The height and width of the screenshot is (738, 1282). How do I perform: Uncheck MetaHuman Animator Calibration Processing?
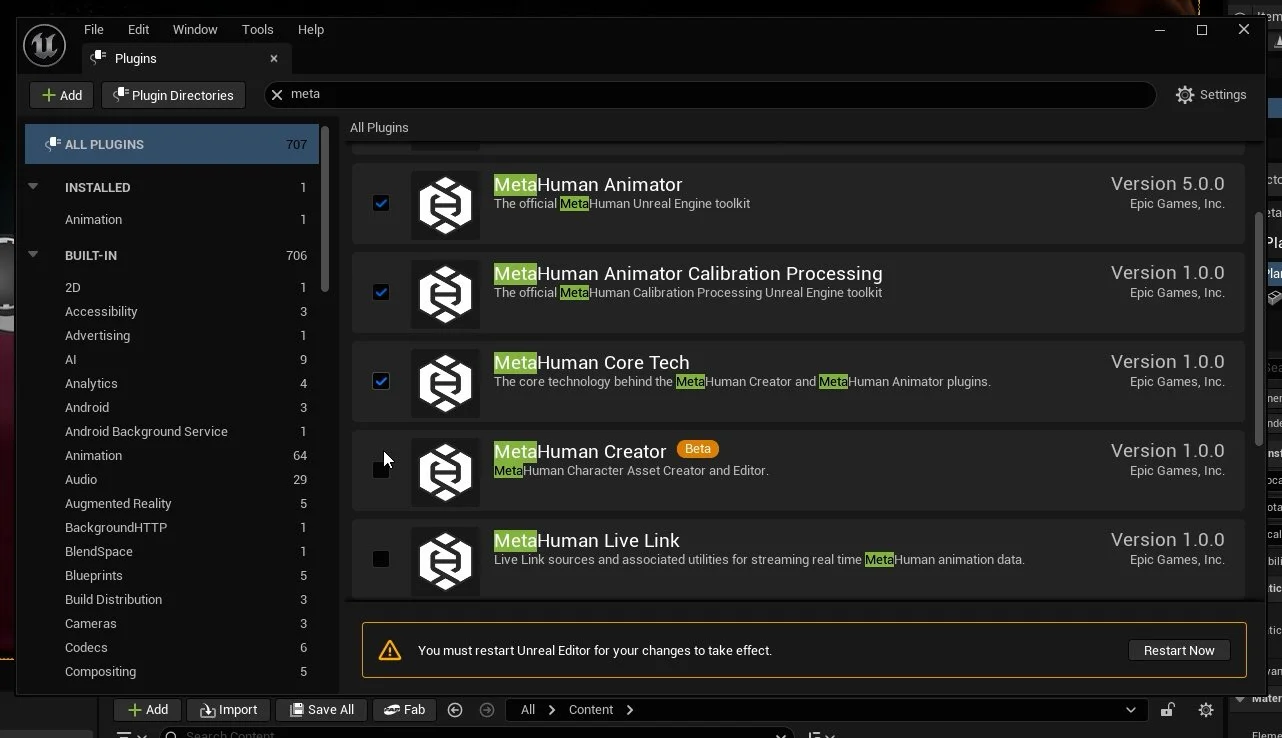click(381, 292)
